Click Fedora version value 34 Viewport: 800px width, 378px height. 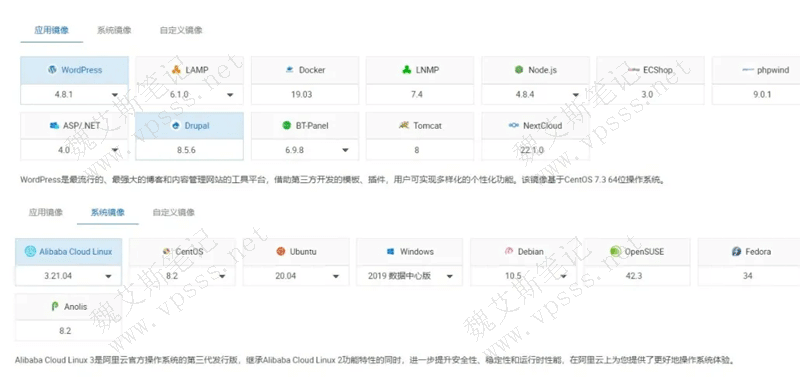[x=747, y=276]
